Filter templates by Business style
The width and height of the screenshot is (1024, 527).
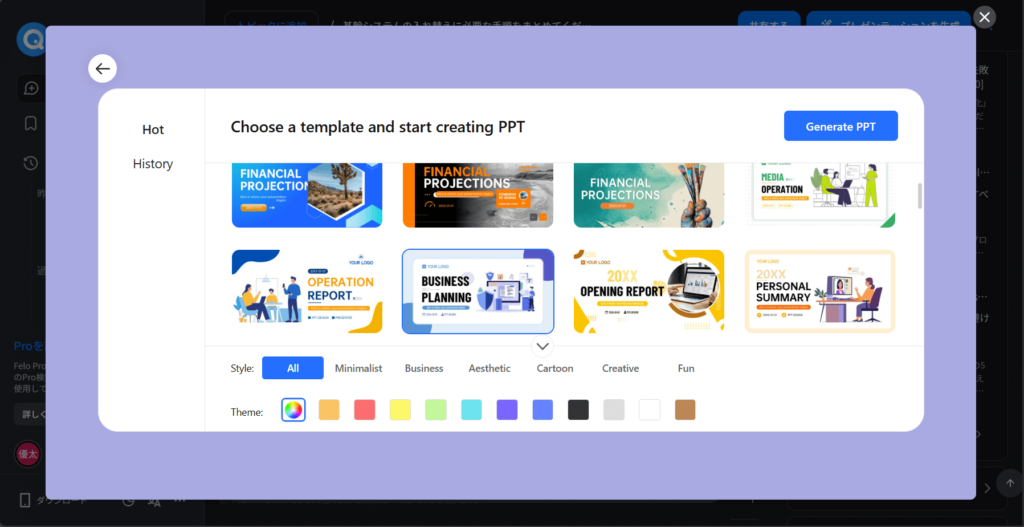[x=424, y=368]
